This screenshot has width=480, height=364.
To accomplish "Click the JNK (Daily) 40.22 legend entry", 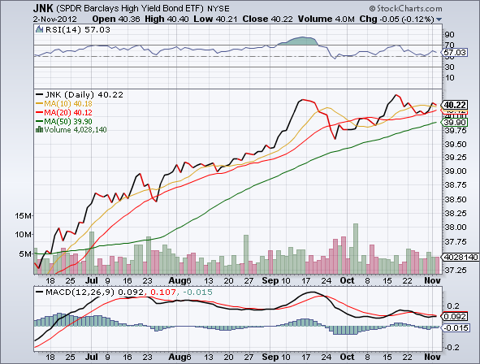I will (x=84, y=95).
